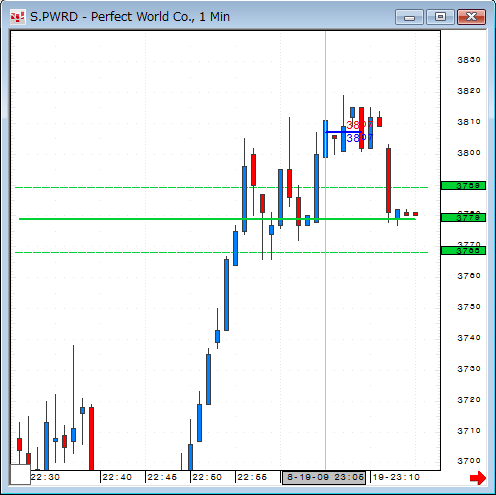Screen dimensions: 496x495
Task: Click the blue 3807 order label
Action: tap(360, 138)
